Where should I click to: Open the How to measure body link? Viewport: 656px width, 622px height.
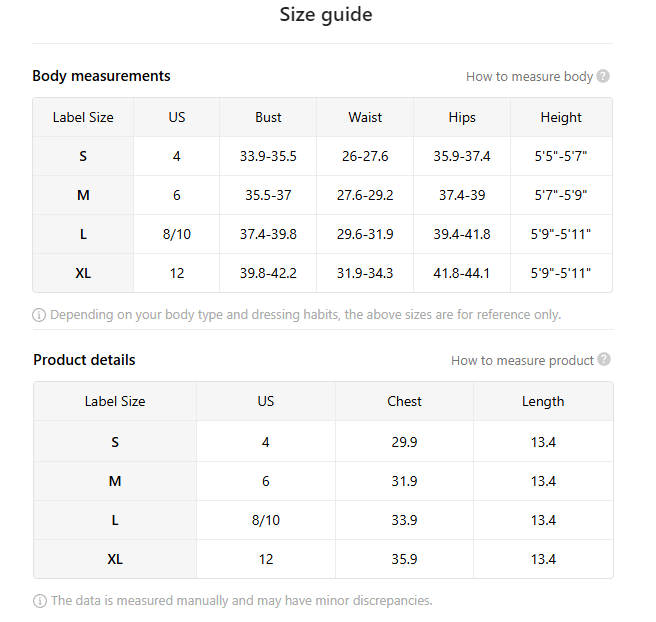point(529,76)
